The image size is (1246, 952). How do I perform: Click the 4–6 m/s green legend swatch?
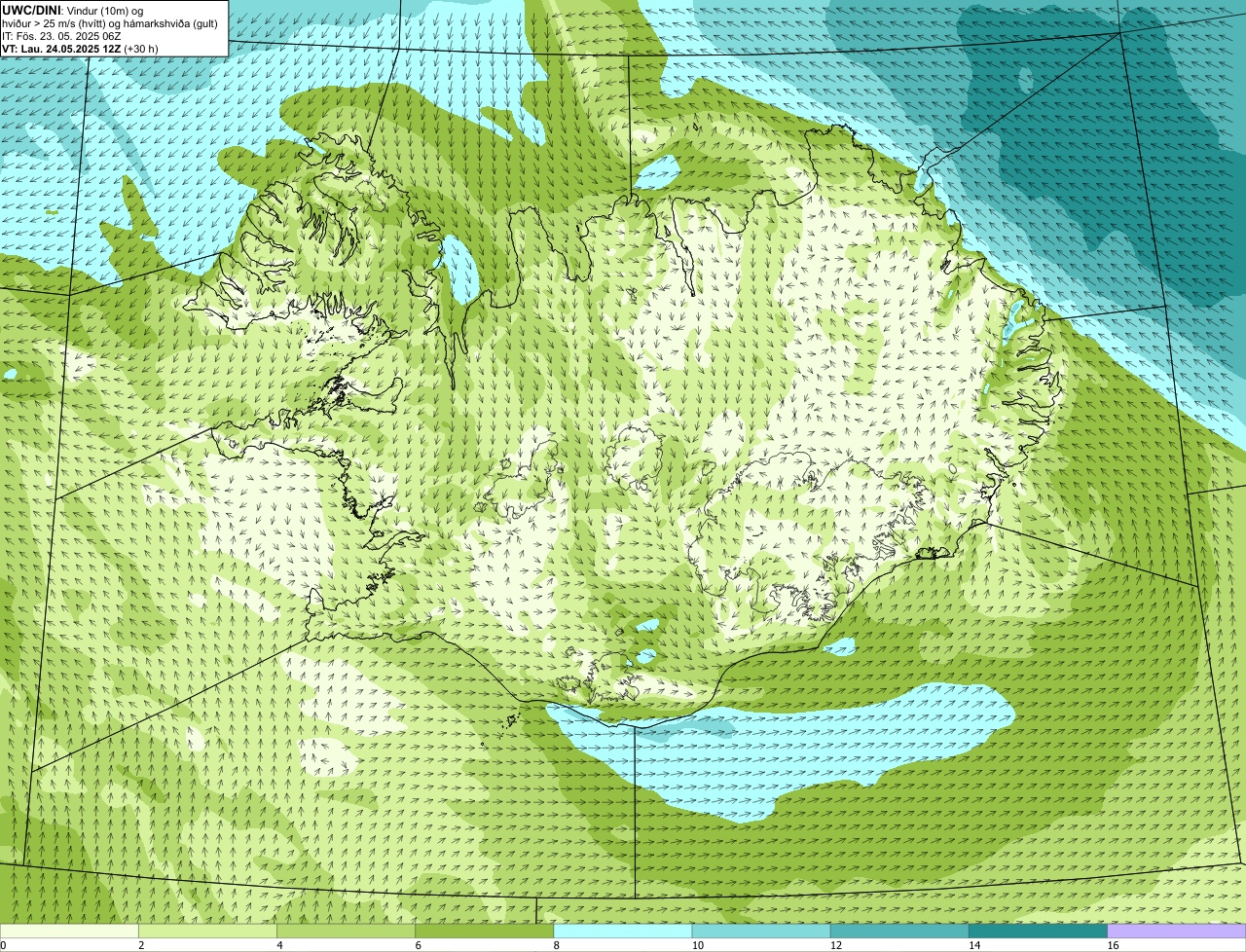point(346,931)
